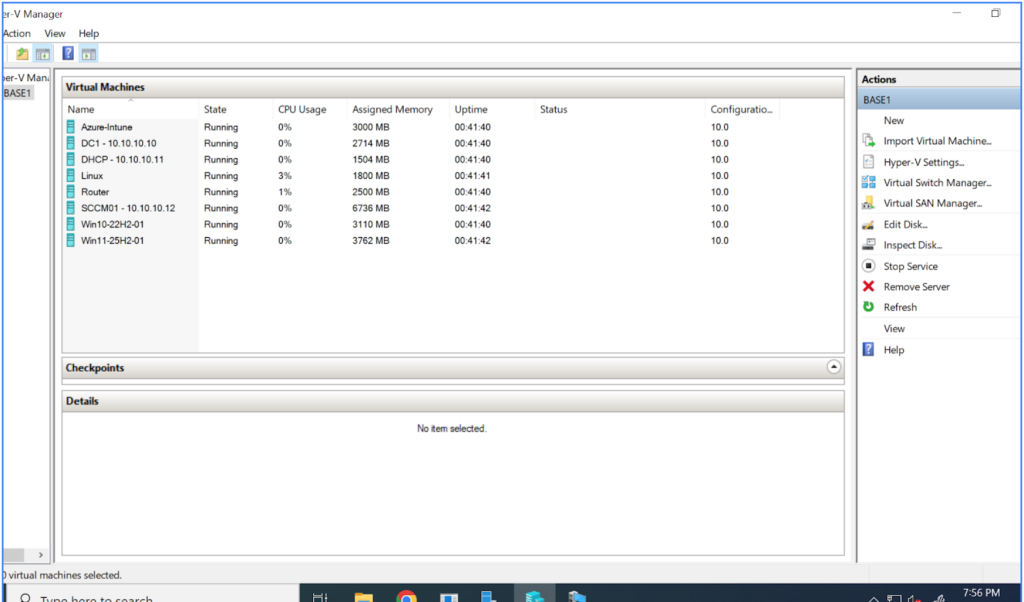Image resolution: width=1024 pixels, height=602 pixels.
Task: Click the green Refresh icon
Action: [x=868, y=307]
